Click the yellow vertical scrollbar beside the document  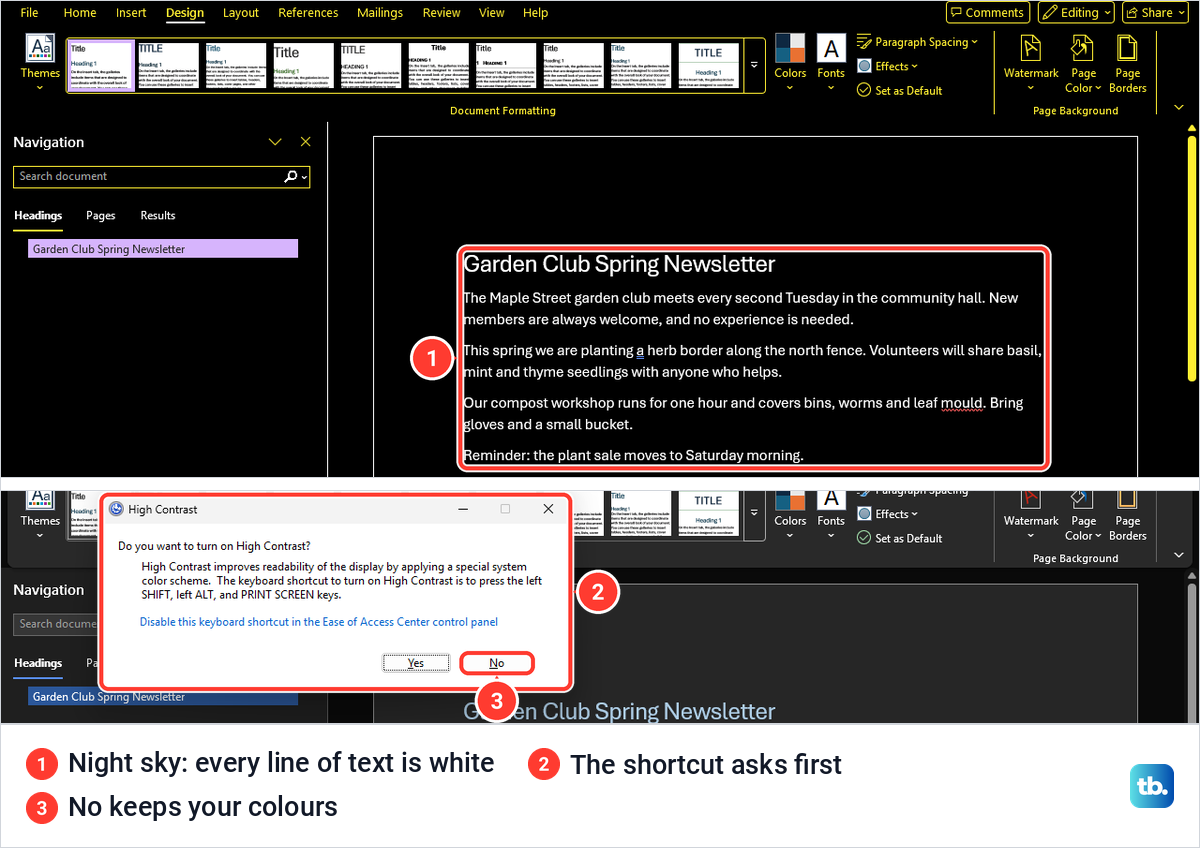1191,258
